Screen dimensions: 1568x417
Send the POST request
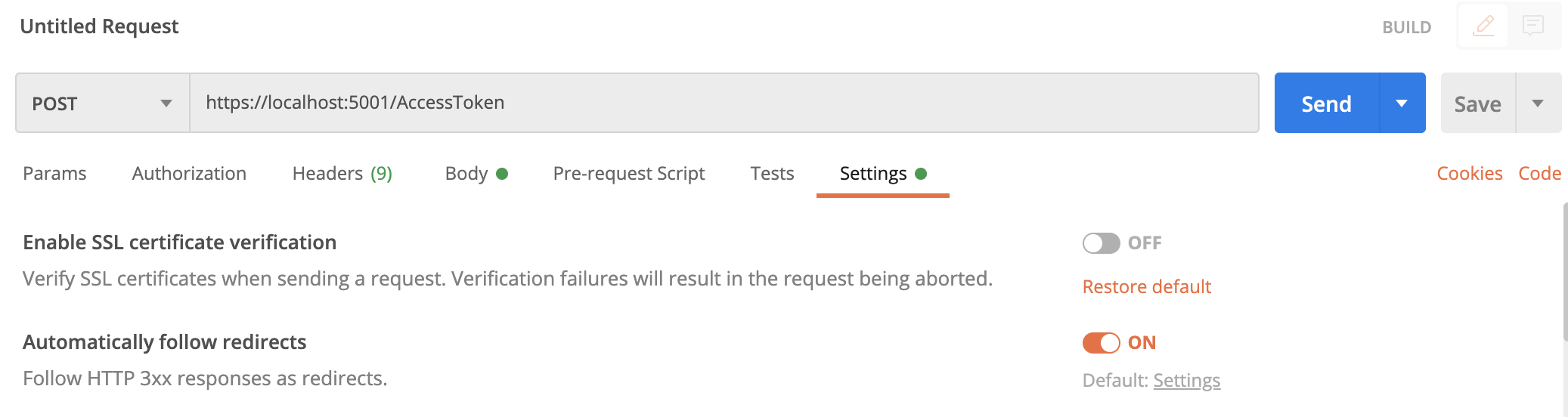click(1327, 103)
